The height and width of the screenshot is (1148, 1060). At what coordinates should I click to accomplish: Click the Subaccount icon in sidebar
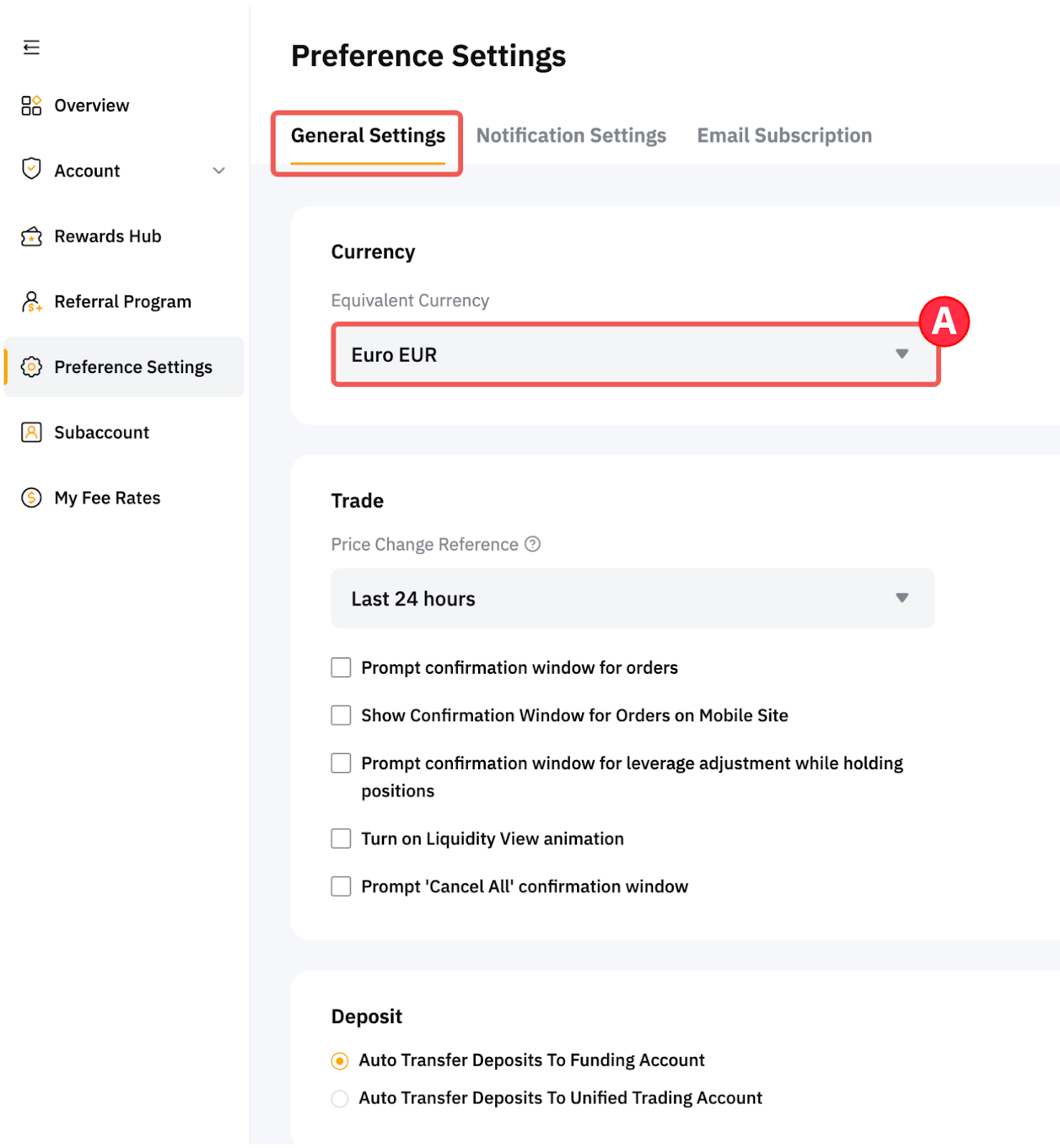tap(31, 433)
